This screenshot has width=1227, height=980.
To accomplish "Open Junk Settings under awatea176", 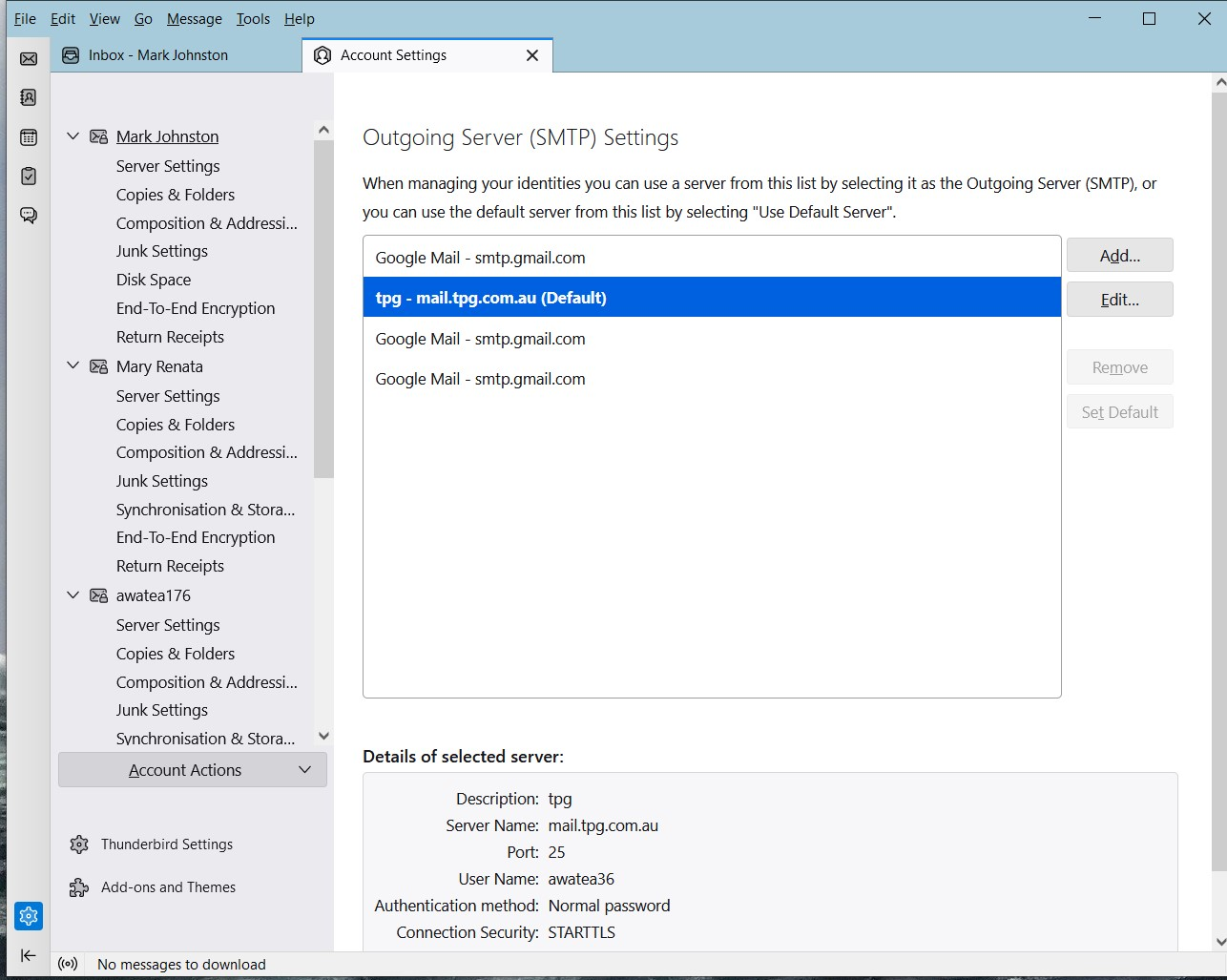I will point(161,709).
